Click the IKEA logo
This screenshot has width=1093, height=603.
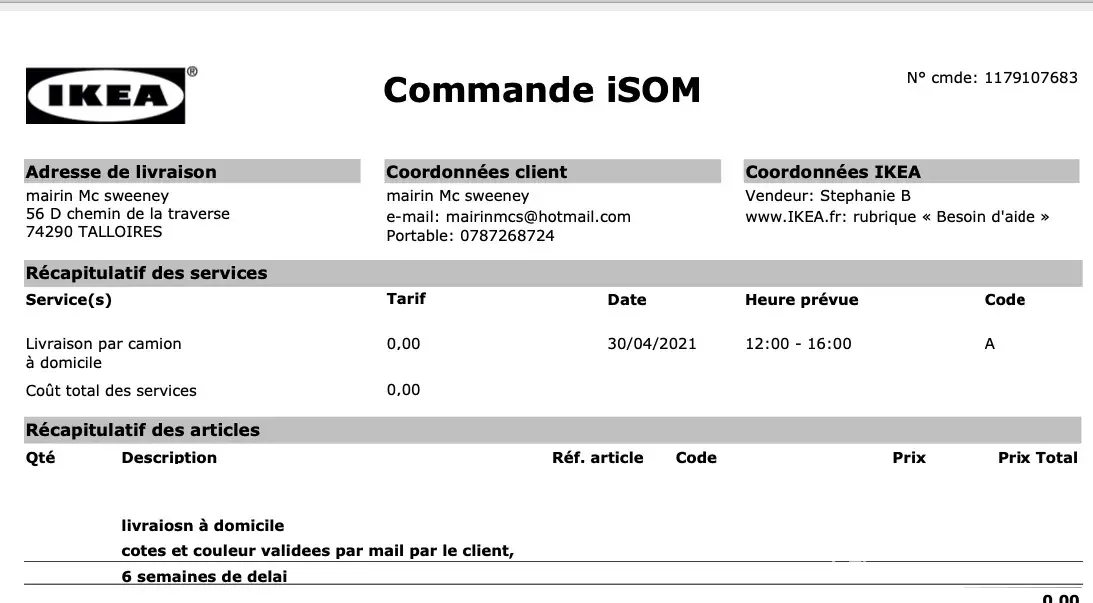(x=105, y=95)
